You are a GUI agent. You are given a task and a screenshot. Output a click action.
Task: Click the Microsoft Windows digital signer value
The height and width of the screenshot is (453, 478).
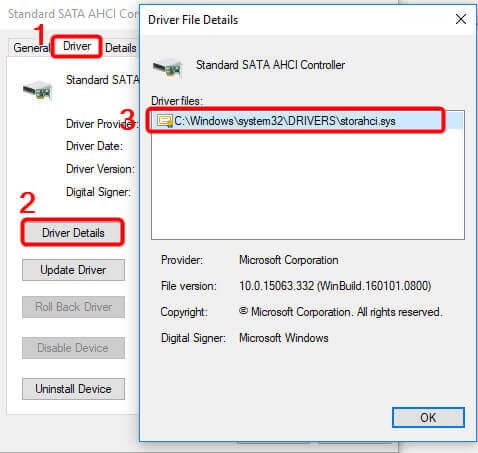[284, 338]
